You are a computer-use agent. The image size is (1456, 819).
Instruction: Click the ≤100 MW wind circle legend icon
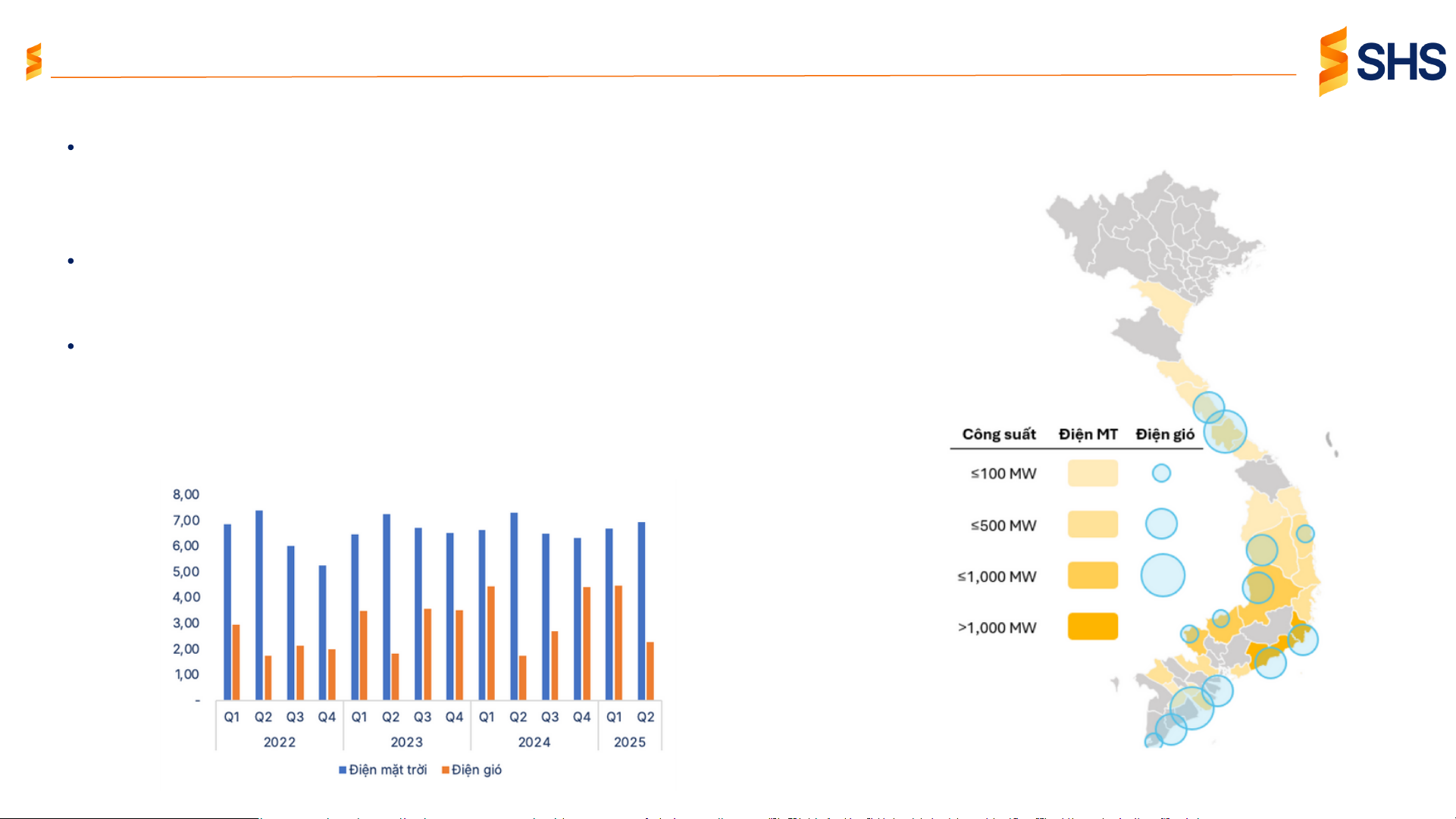click(x=1161, y=474)
